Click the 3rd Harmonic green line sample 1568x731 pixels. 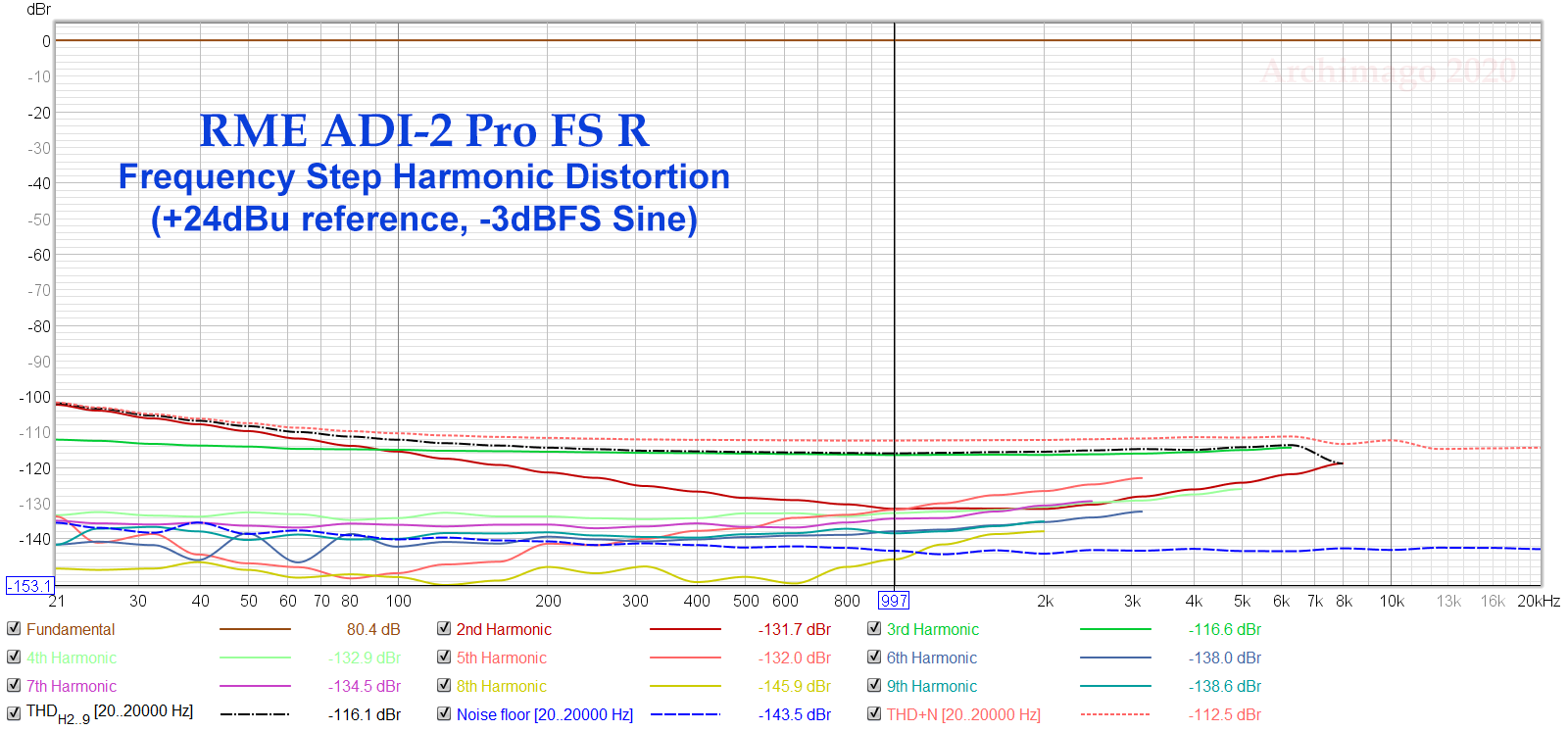click(x=1115, y=629)
